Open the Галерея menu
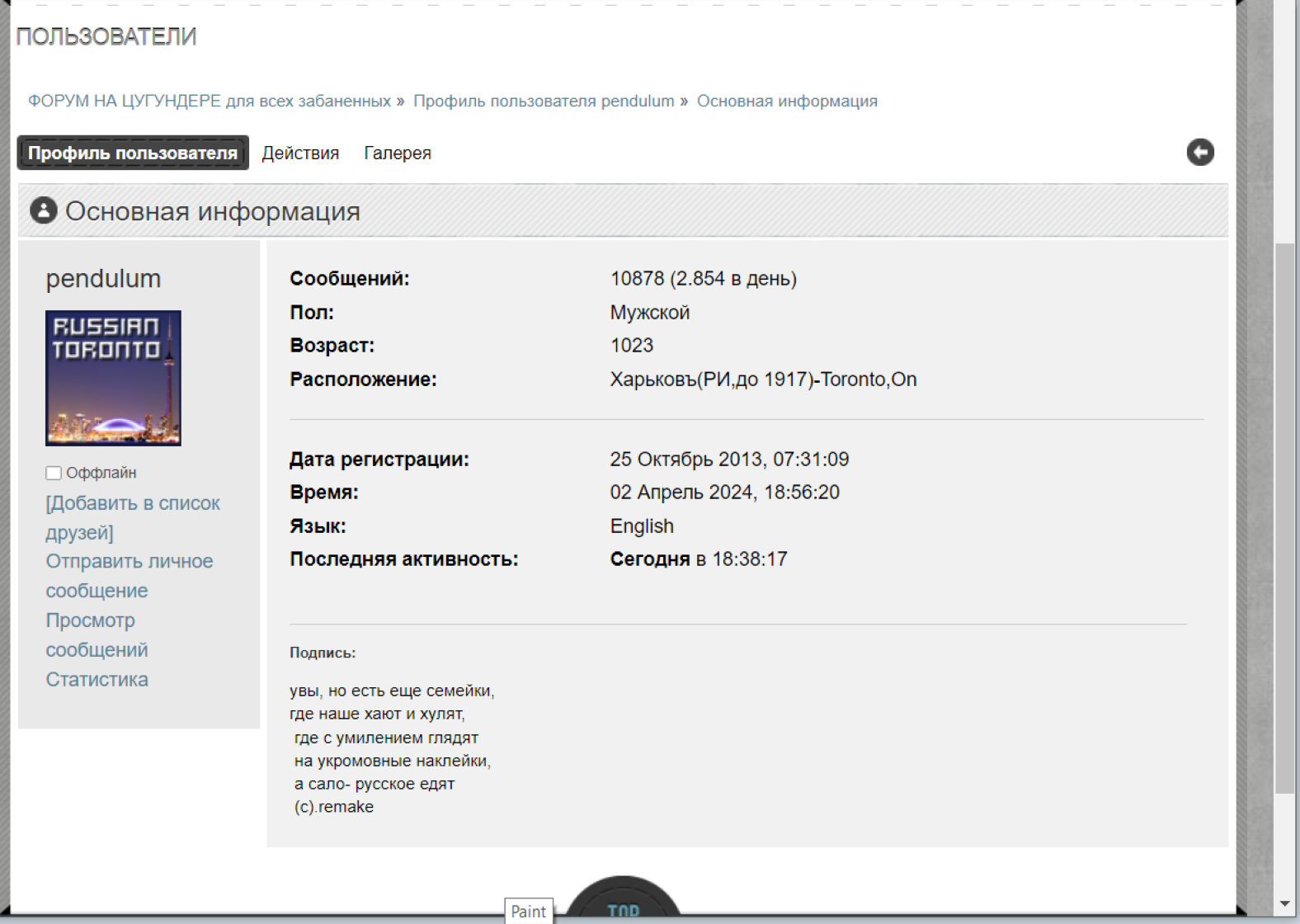This screenshot has width=1300, height=924. (x=398, y=153)
